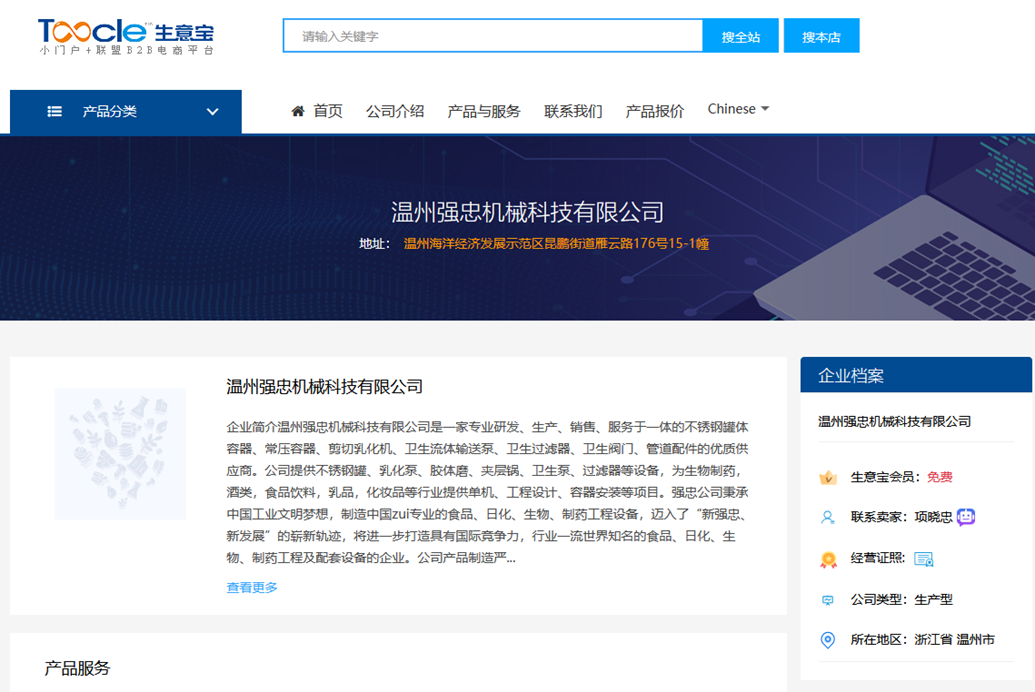Click the orange company address text

tap(556, 244)
